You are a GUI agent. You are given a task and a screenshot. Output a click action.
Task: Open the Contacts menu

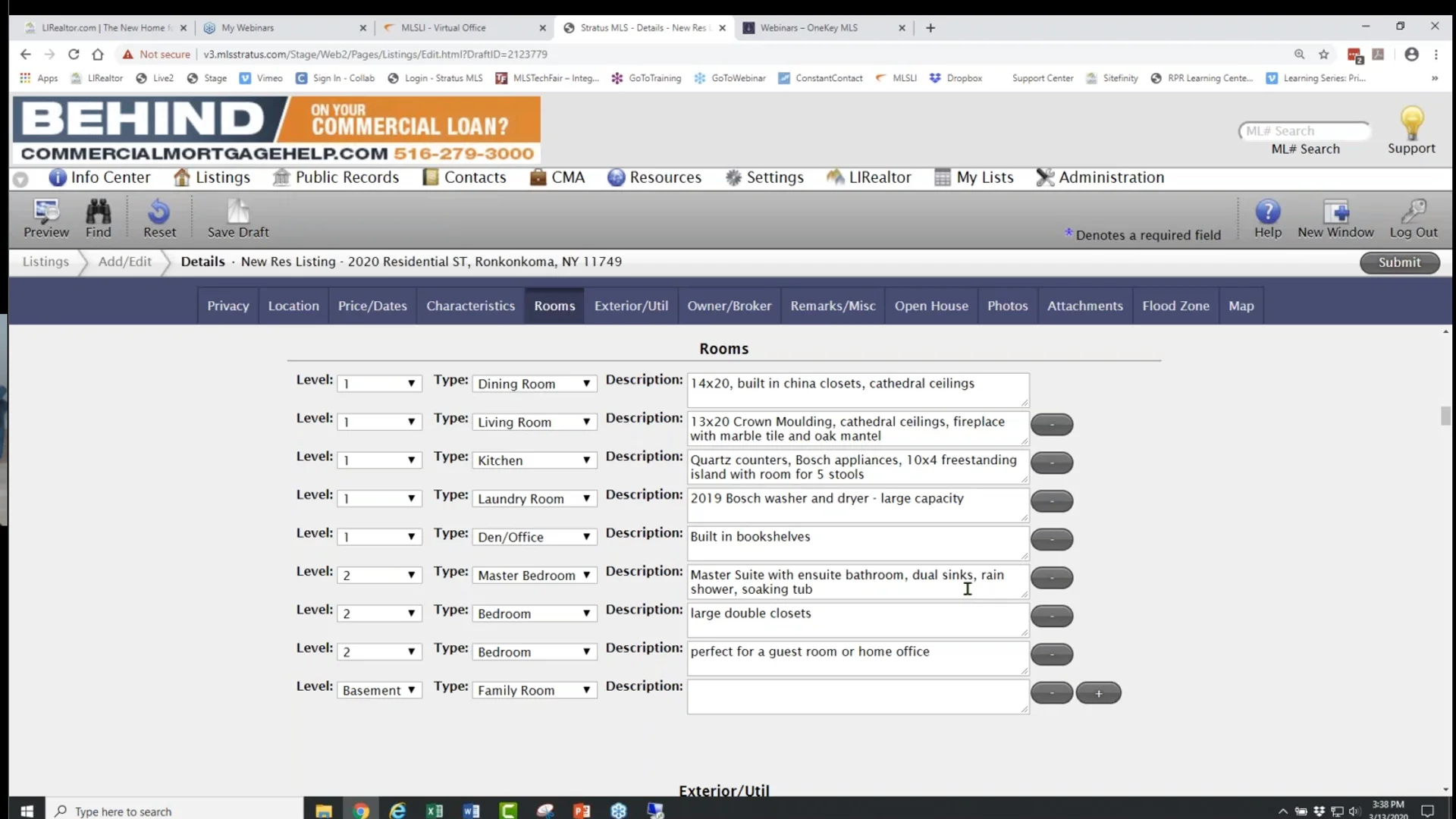click(464, 177)
